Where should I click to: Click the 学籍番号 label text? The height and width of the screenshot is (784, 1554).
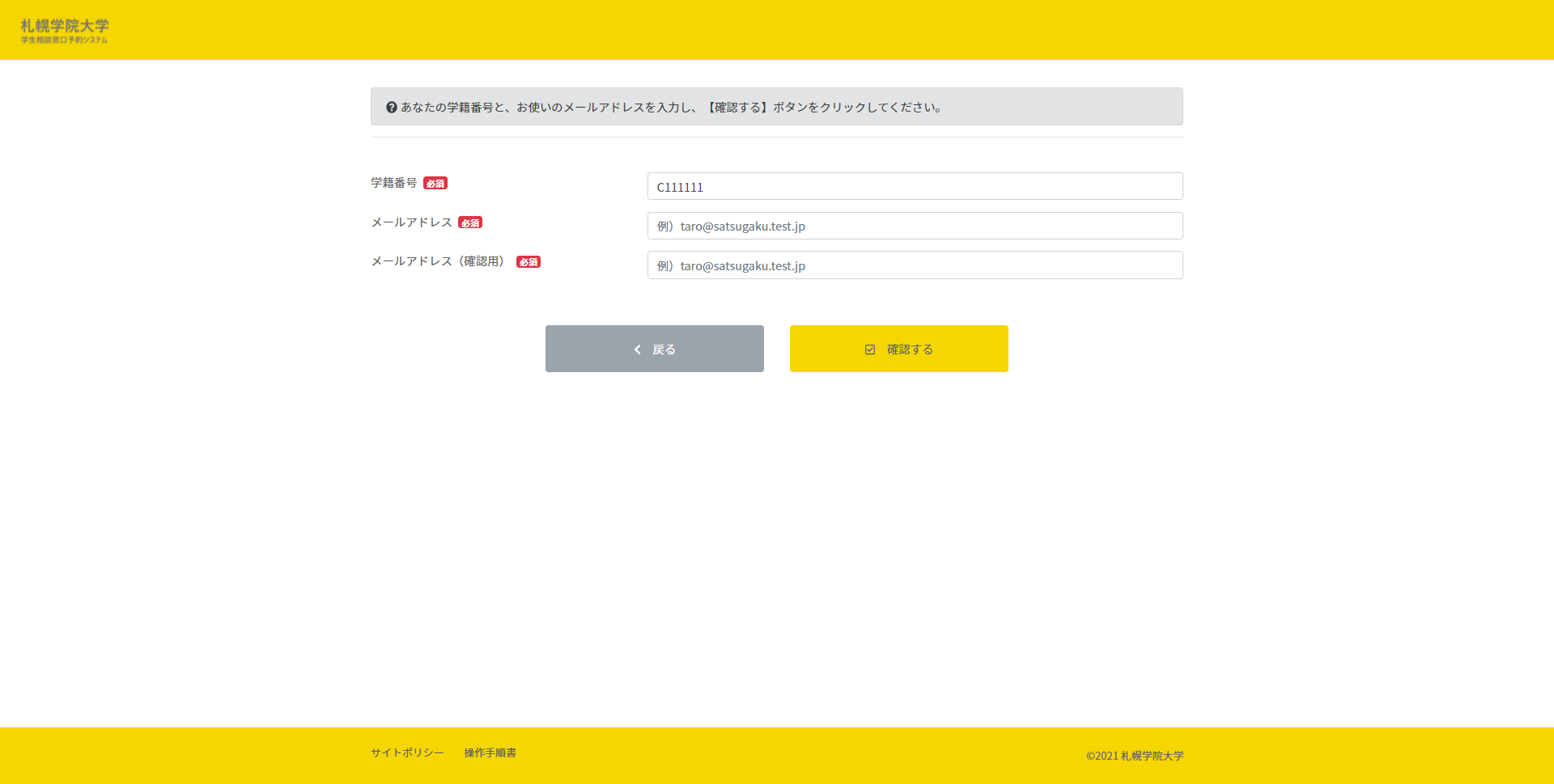[x=394, y=183]
